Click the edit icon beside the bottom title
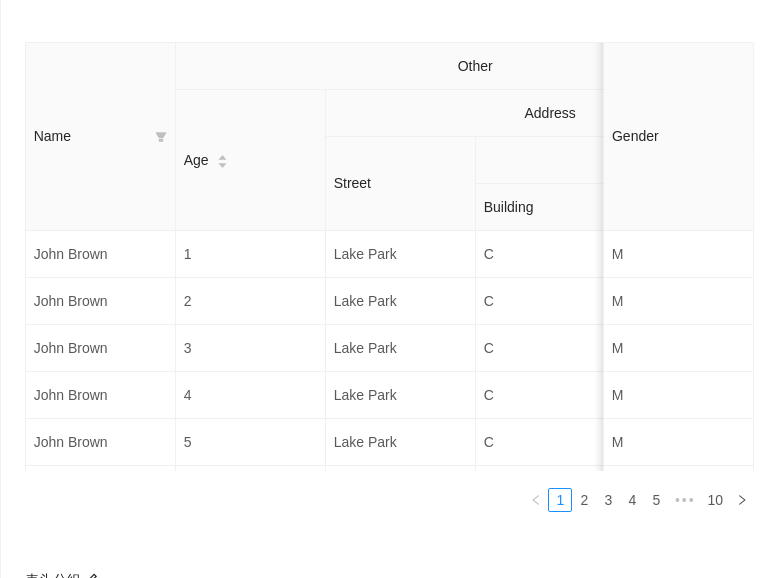 pos(93,575)
